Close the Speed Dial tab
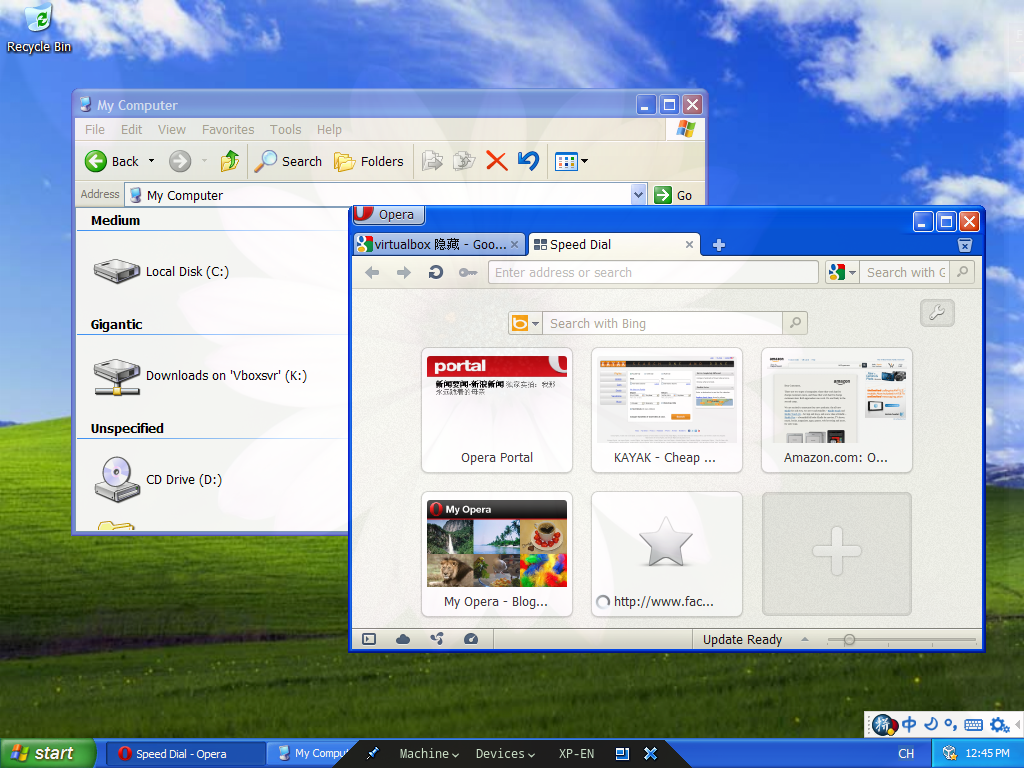Viewport: 1024px width, 768px height. (689, 245)
